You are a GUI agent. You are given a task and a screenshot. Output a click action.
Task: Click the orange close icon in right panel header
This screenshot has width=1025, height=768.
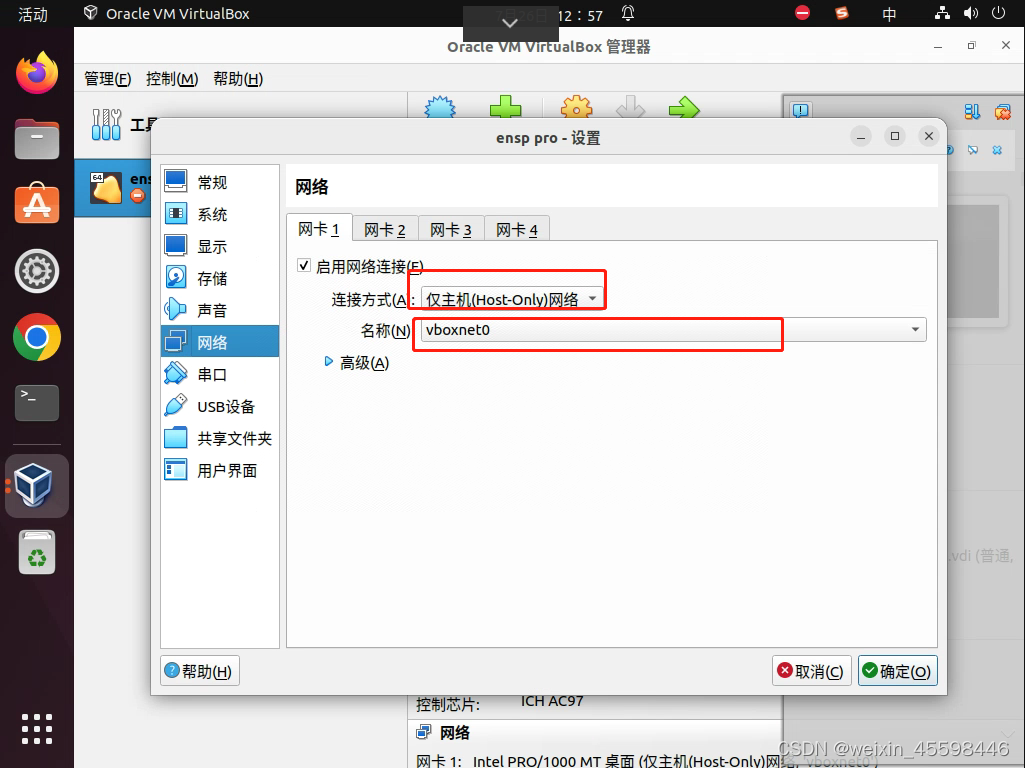coord(1002,112)
